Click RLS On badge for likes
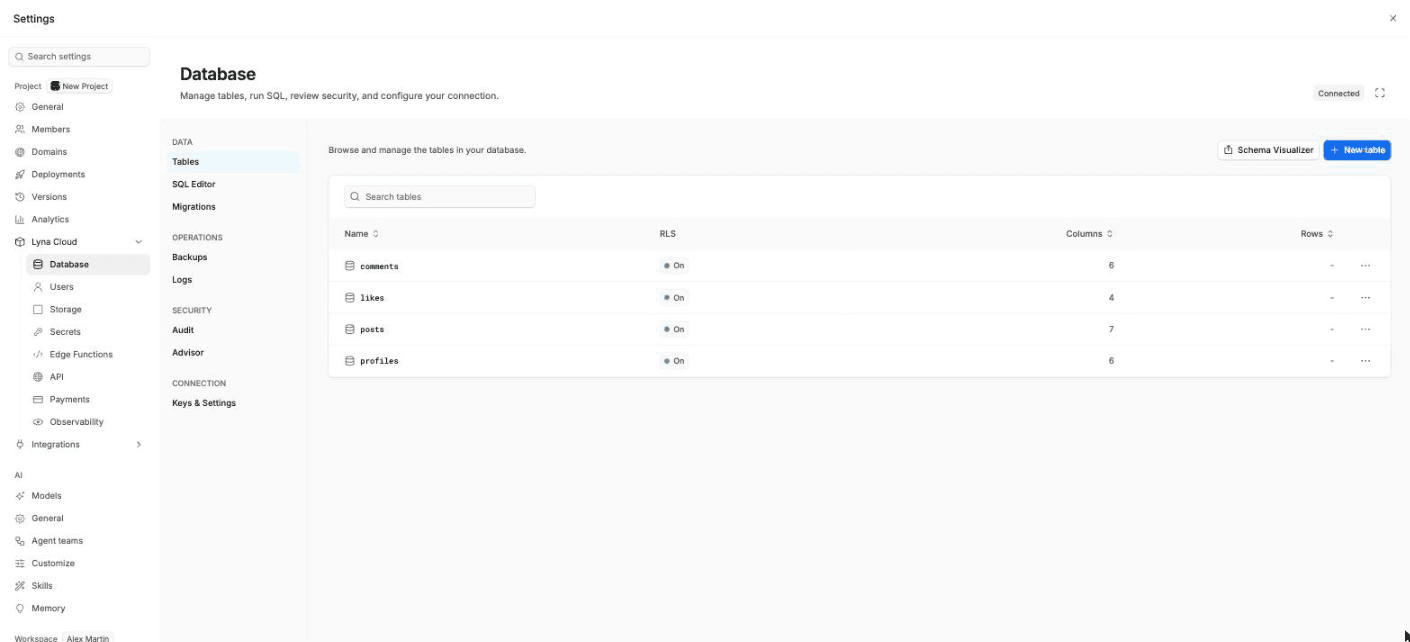The width and height of the screenshot is (1410, 642). coord(674,298)
